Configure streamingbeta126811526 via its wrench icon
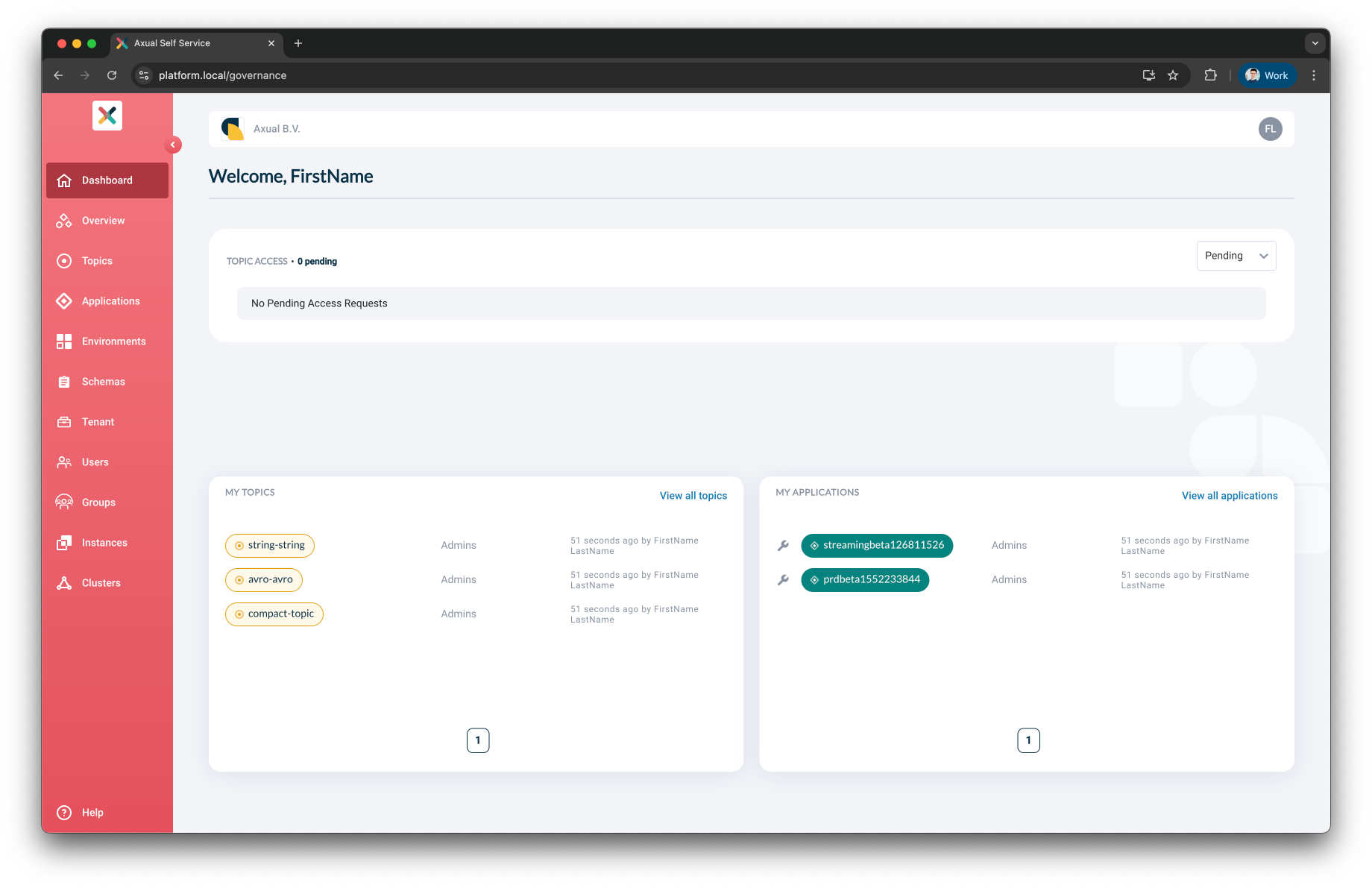The image size is (1372, 888). pyautogui.click(x=783, y=545)
